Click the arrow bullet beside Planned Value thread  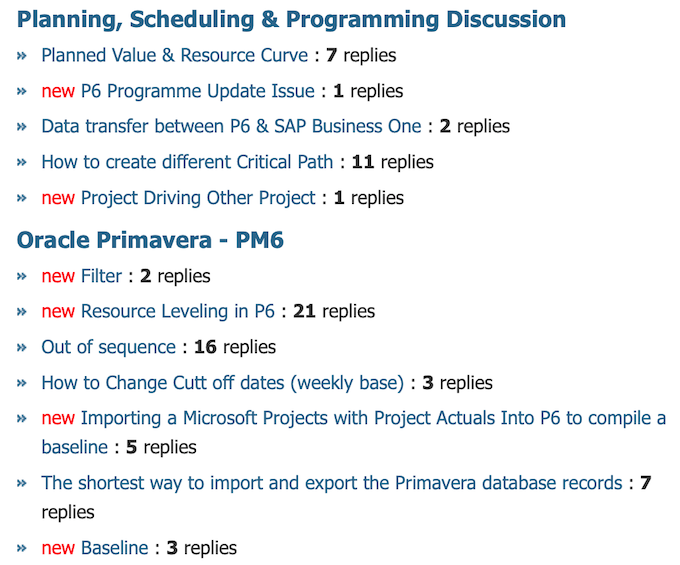(22, 56)
